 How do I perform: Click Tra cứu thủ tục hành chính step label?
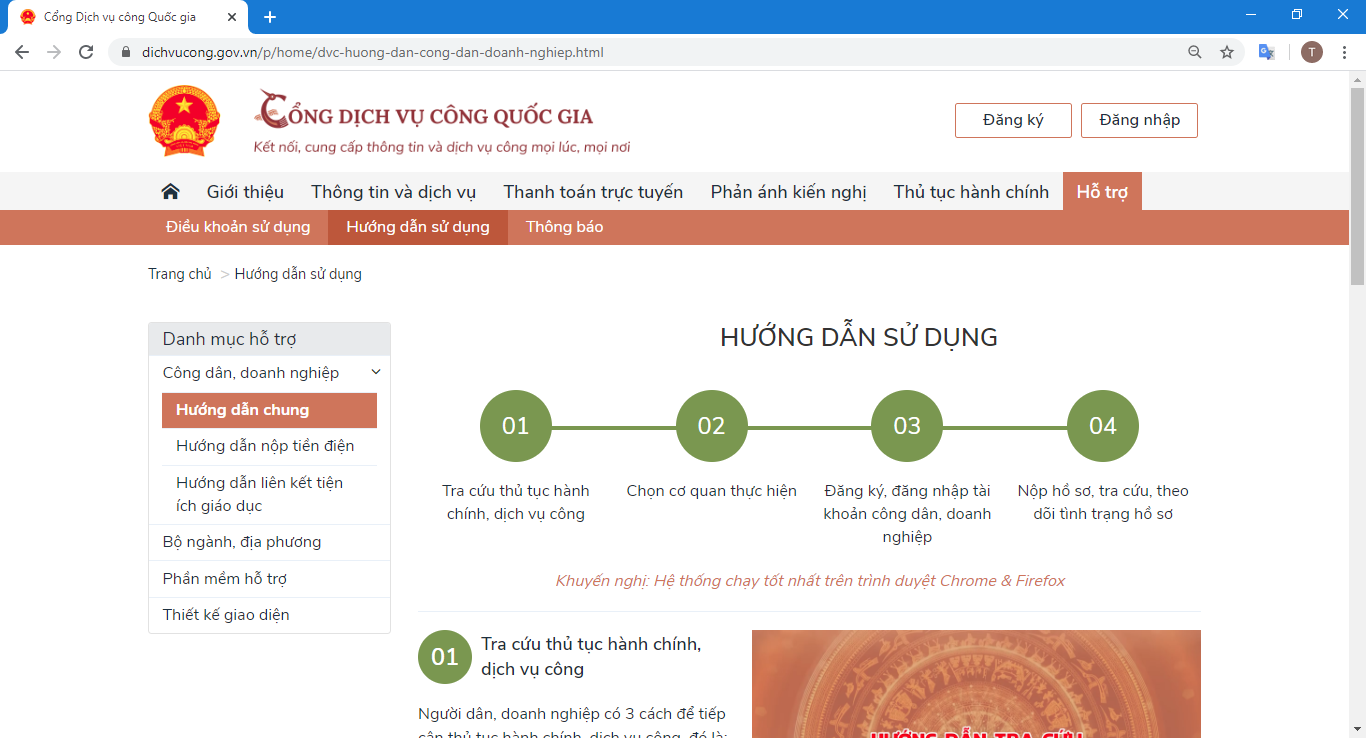click(515, 502)
